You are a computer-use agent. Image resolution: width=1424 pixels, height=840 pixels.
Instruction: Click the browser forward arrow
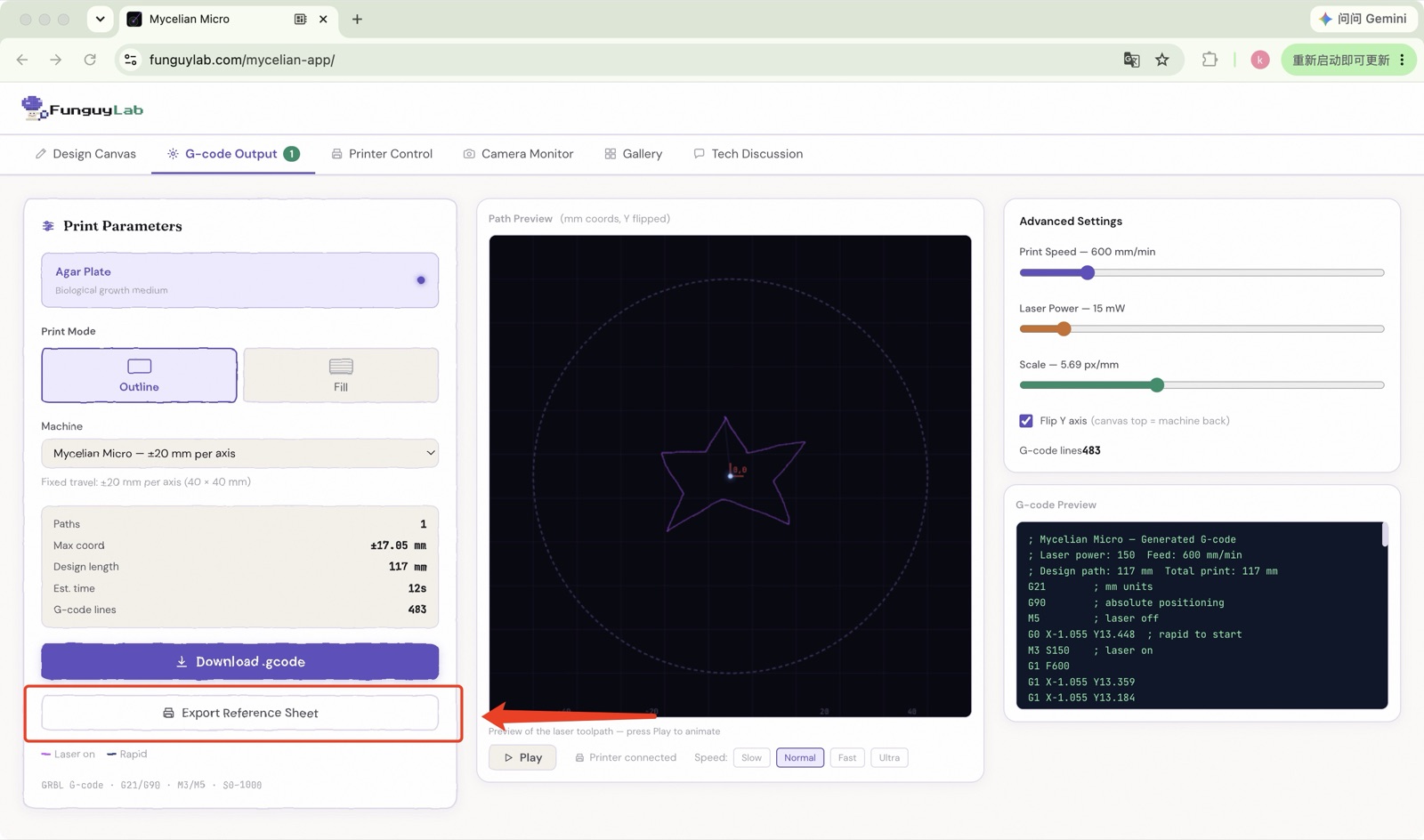pyautogui.click(x=56, y=60)
